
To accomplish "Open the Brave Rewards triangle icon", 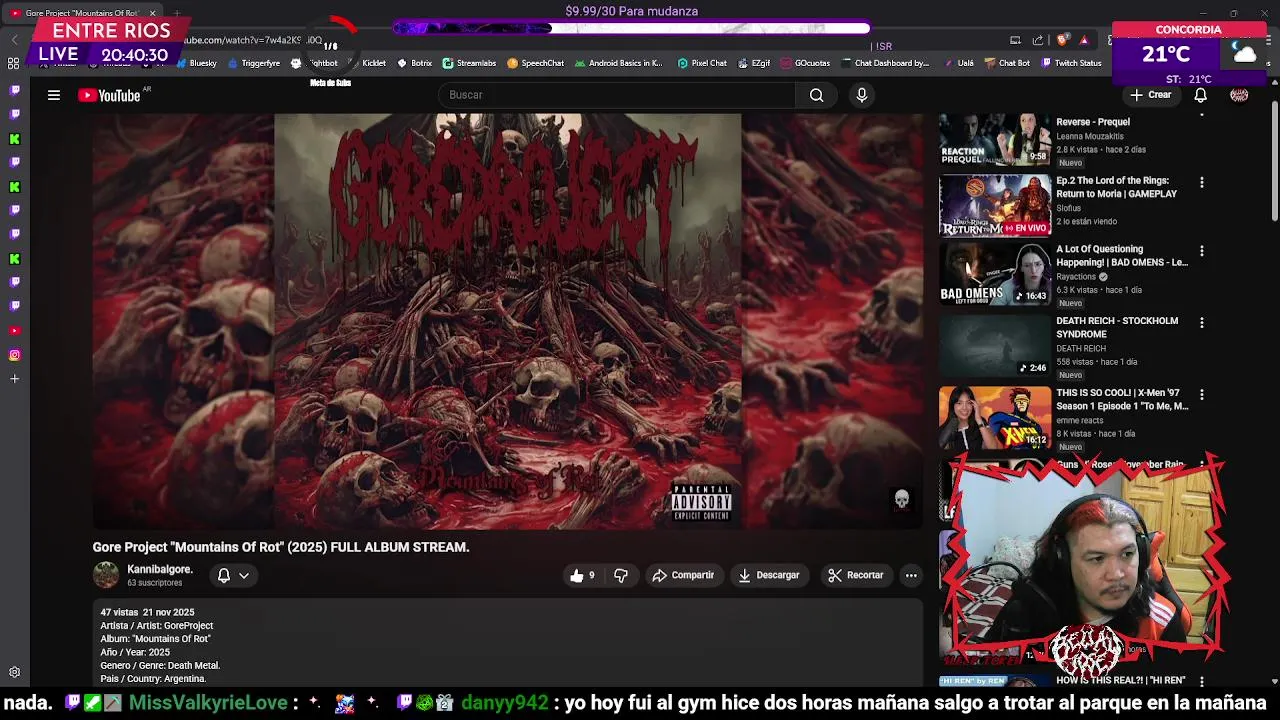I will (x=1084, y=40).
